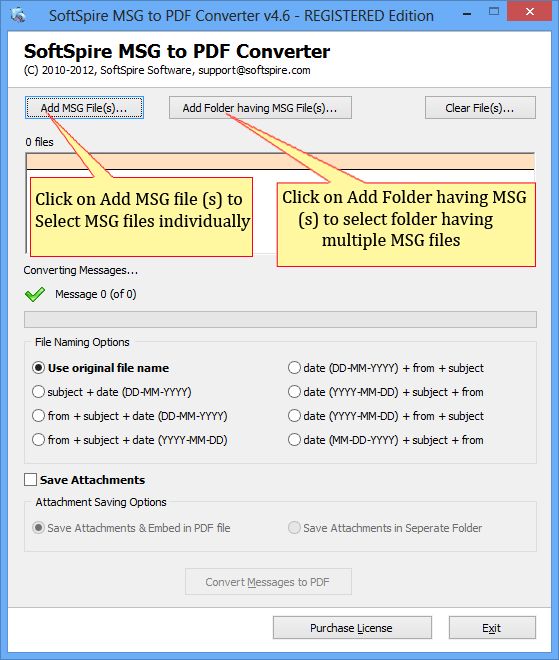Click Clear File(s) button

point(480,108)
